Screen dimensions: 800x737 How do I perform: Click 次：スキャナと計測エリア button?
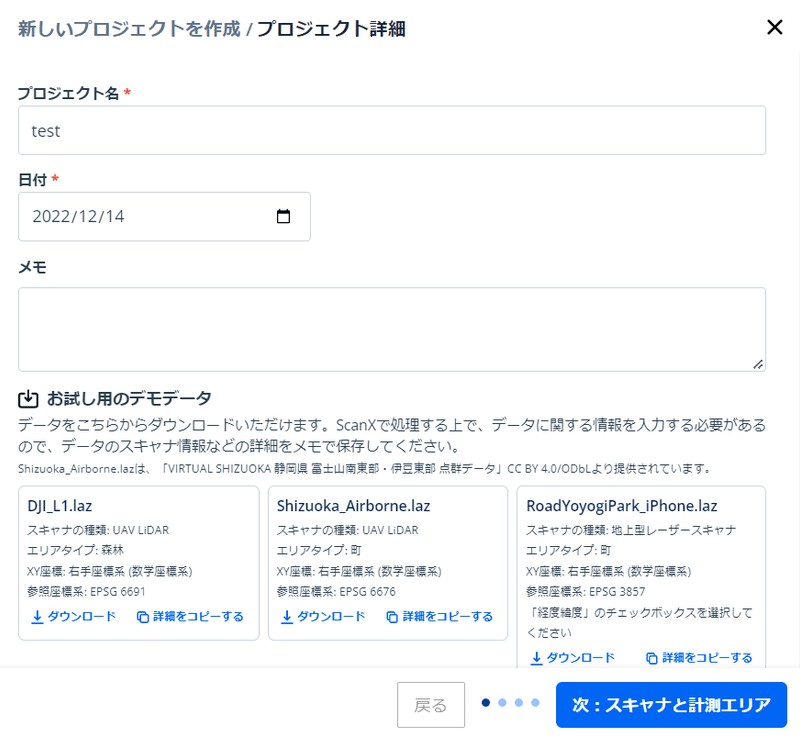pyautogui.click(x=671, y=705)
